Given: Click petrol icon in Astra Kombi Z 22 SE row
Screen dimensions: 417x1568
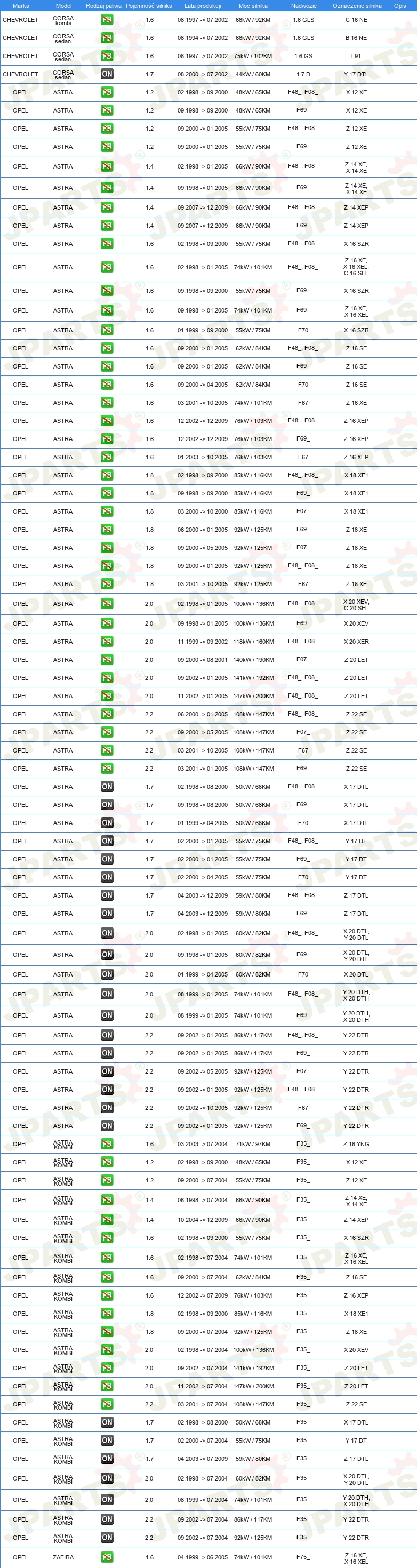Looking at the screenshot, I should [x=107, y=1404].
